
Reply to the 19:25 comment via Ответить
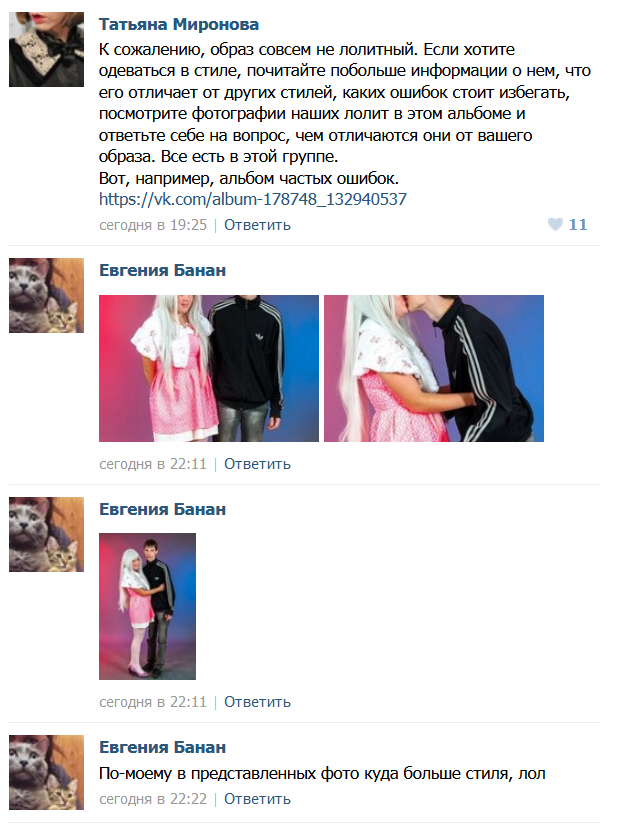pyautogui.click(x=257, y=225)
